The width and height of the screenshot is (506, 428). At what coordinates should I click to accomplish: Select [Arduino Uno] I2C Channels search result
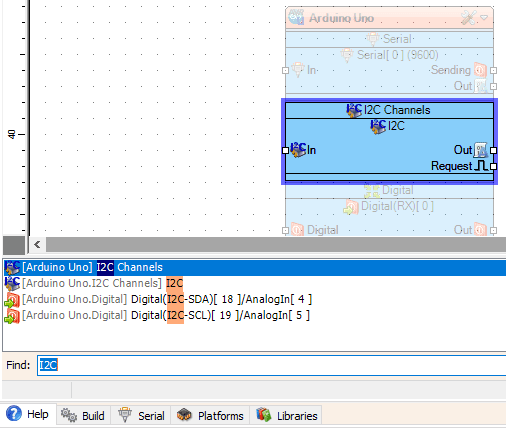click(254, 267)
